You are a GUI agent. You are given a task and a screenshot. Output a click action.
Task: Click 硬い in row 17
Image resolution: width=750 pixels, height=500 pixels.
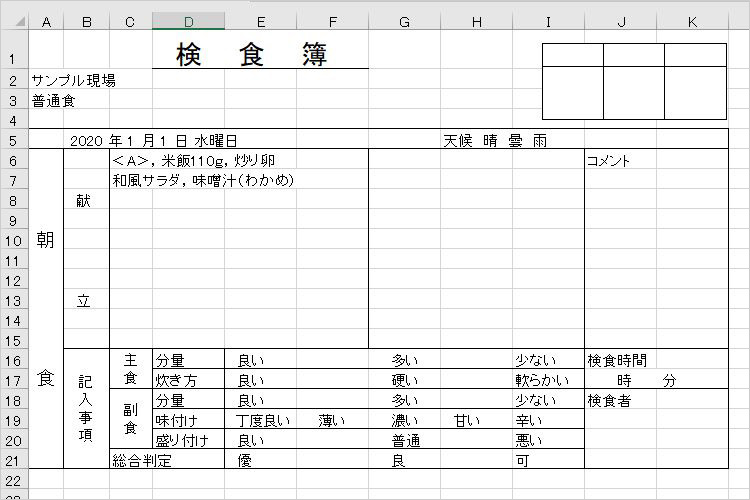405,381
